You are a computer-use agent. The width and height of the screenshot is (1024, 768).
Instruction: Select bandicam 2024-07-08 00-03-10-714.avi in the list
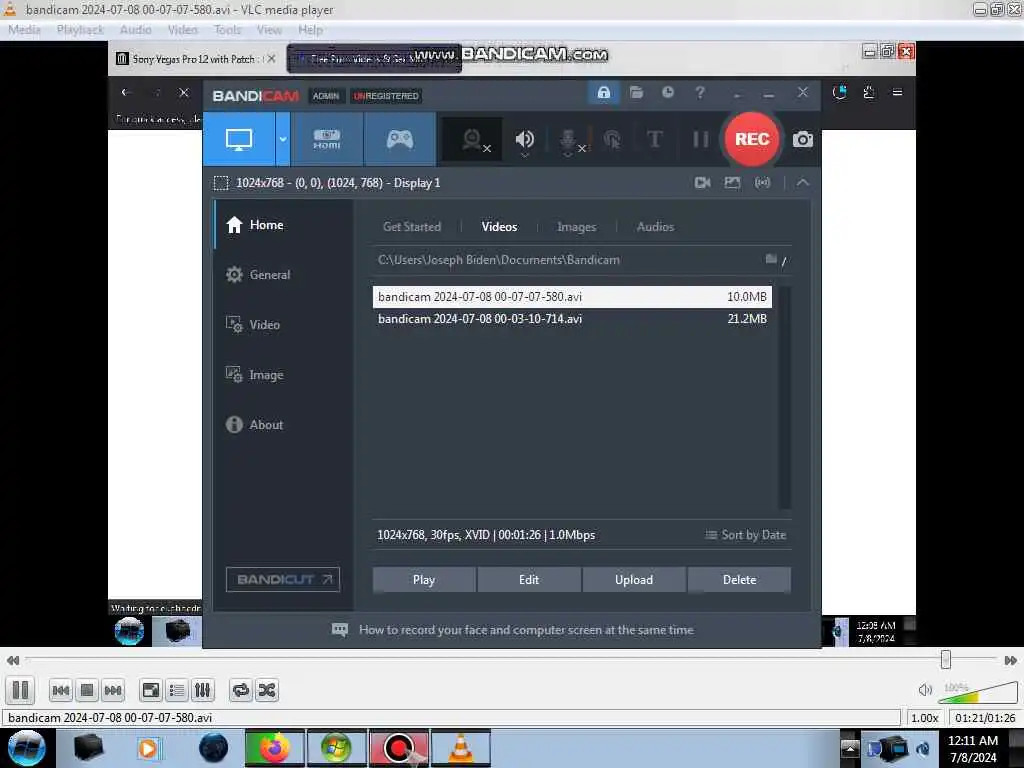572,319
